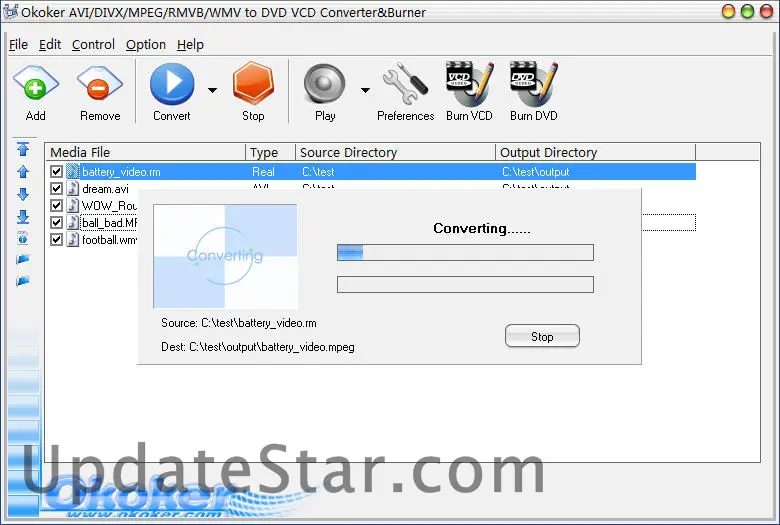The height and width of the screenshot is (525, 780).
Task: Sort by Source Directory column header
Action: [395, 152]
